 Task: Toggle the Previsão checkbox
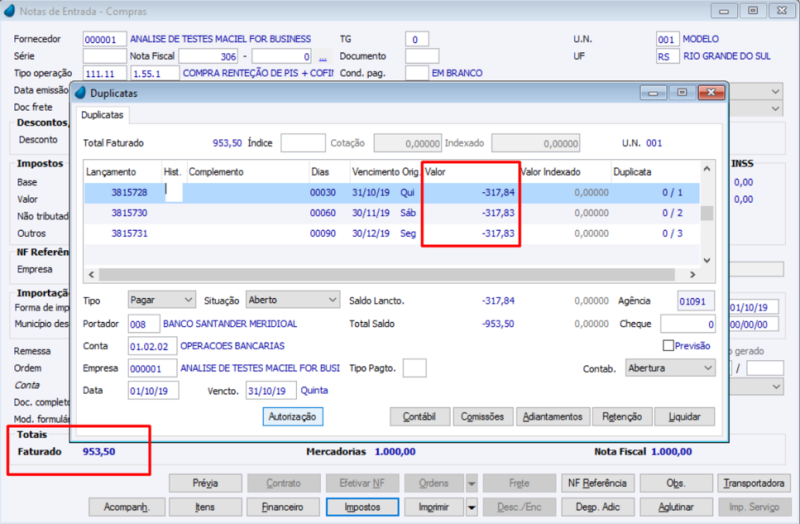(x=668, y=345)
